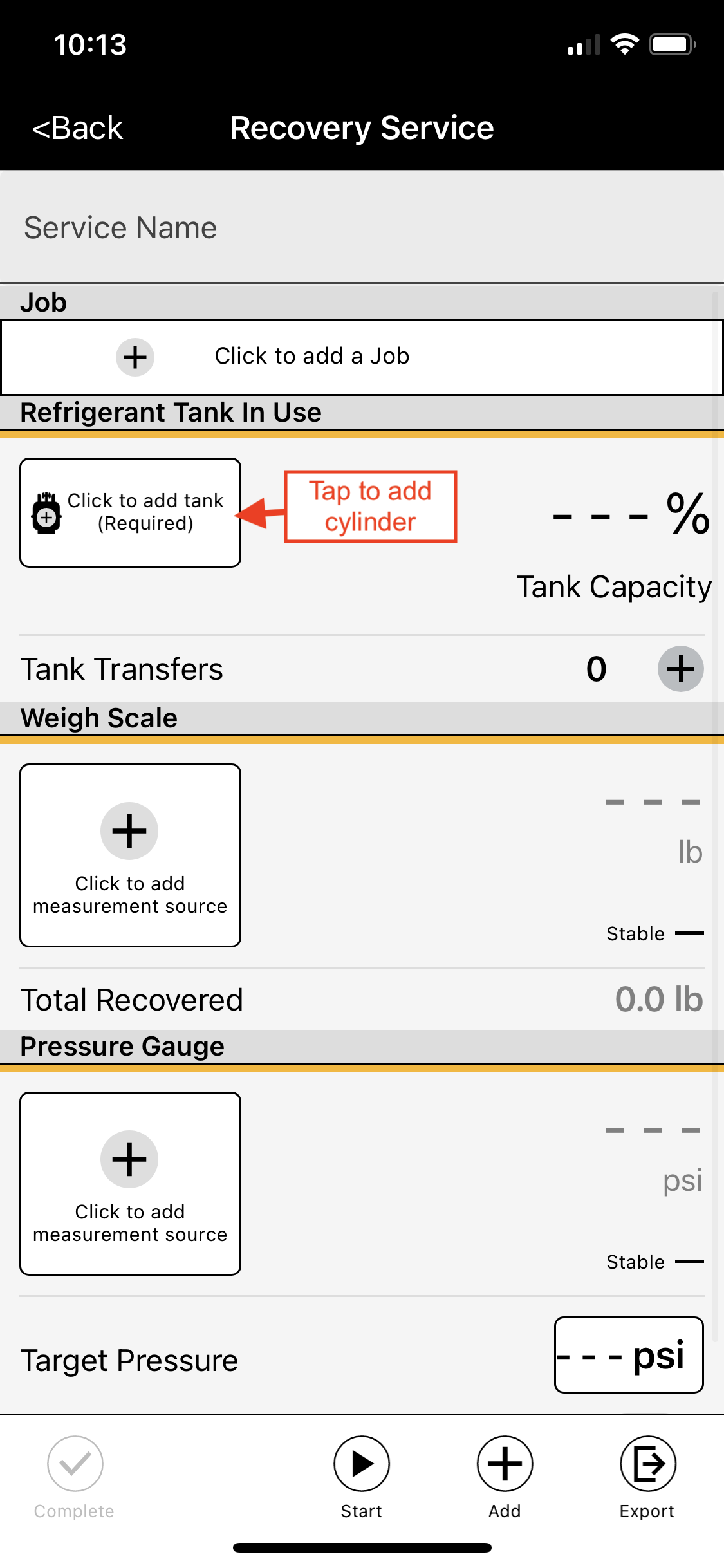Tap the plus icon beside Tank Transfers
This screenshot has height=1568, width=724.
(x=680, y=669)
